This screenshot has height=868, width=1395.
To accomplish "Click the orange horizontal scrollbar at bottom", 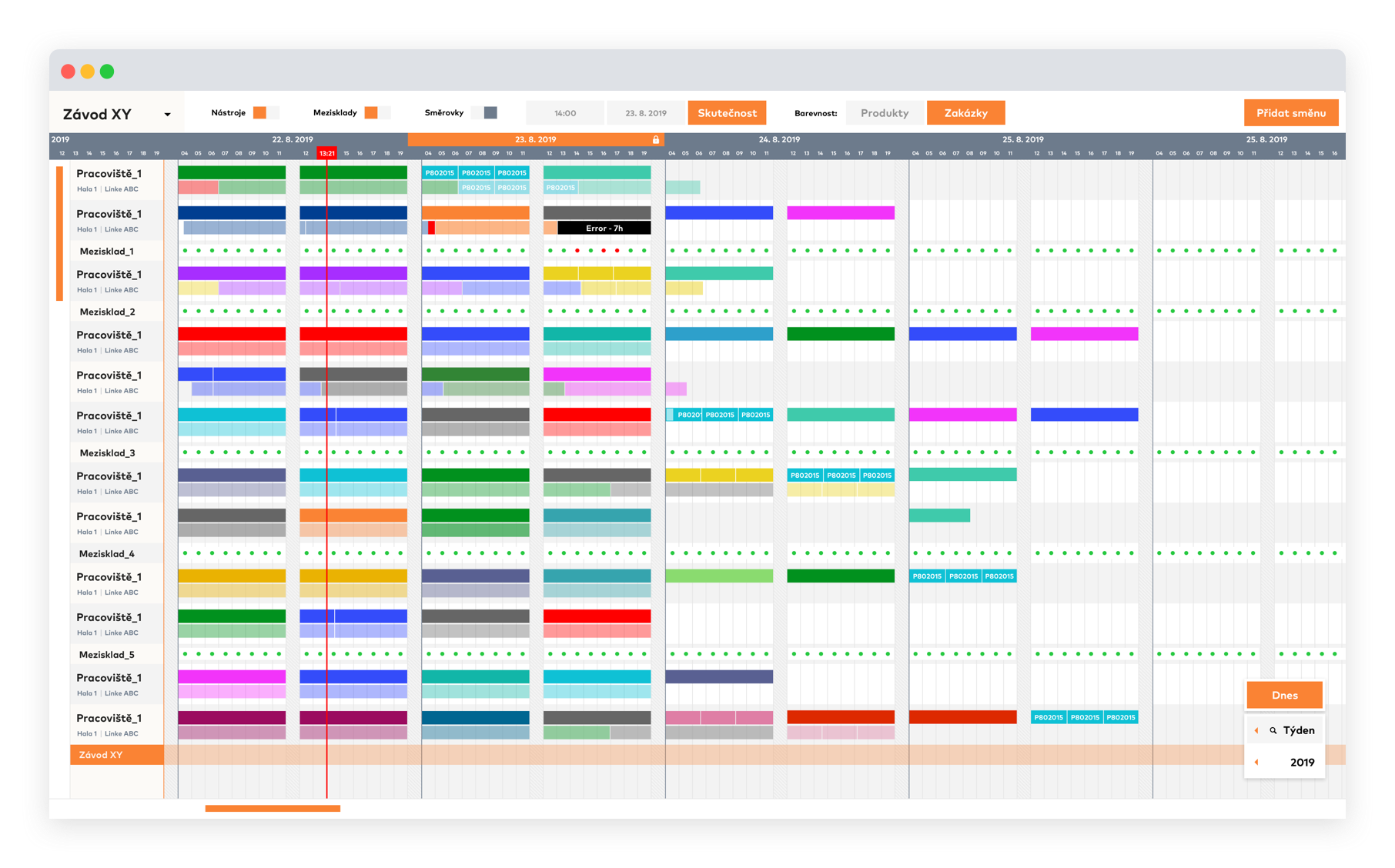I will pyautogui.click(x=273, y=809).
